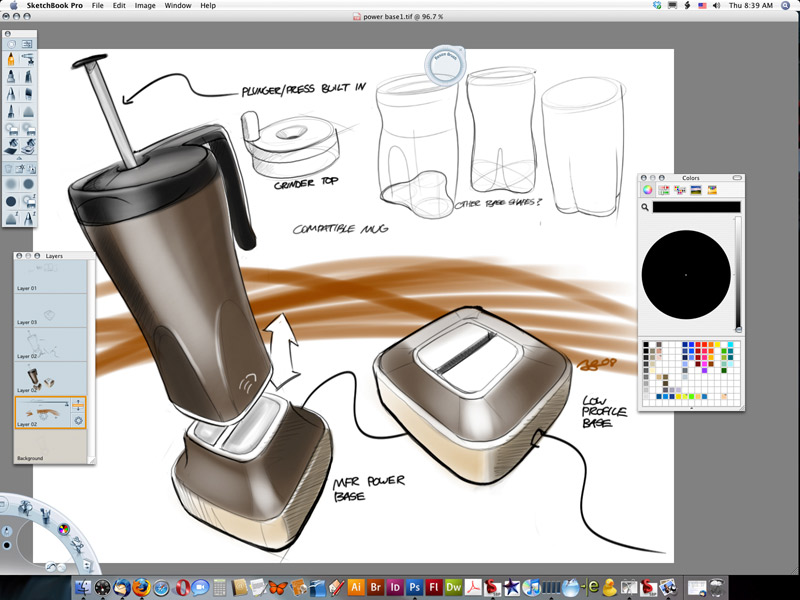Open the File menu
This screenshot has height=600, width=800.
pyautogui.click(x=97, y=6)
